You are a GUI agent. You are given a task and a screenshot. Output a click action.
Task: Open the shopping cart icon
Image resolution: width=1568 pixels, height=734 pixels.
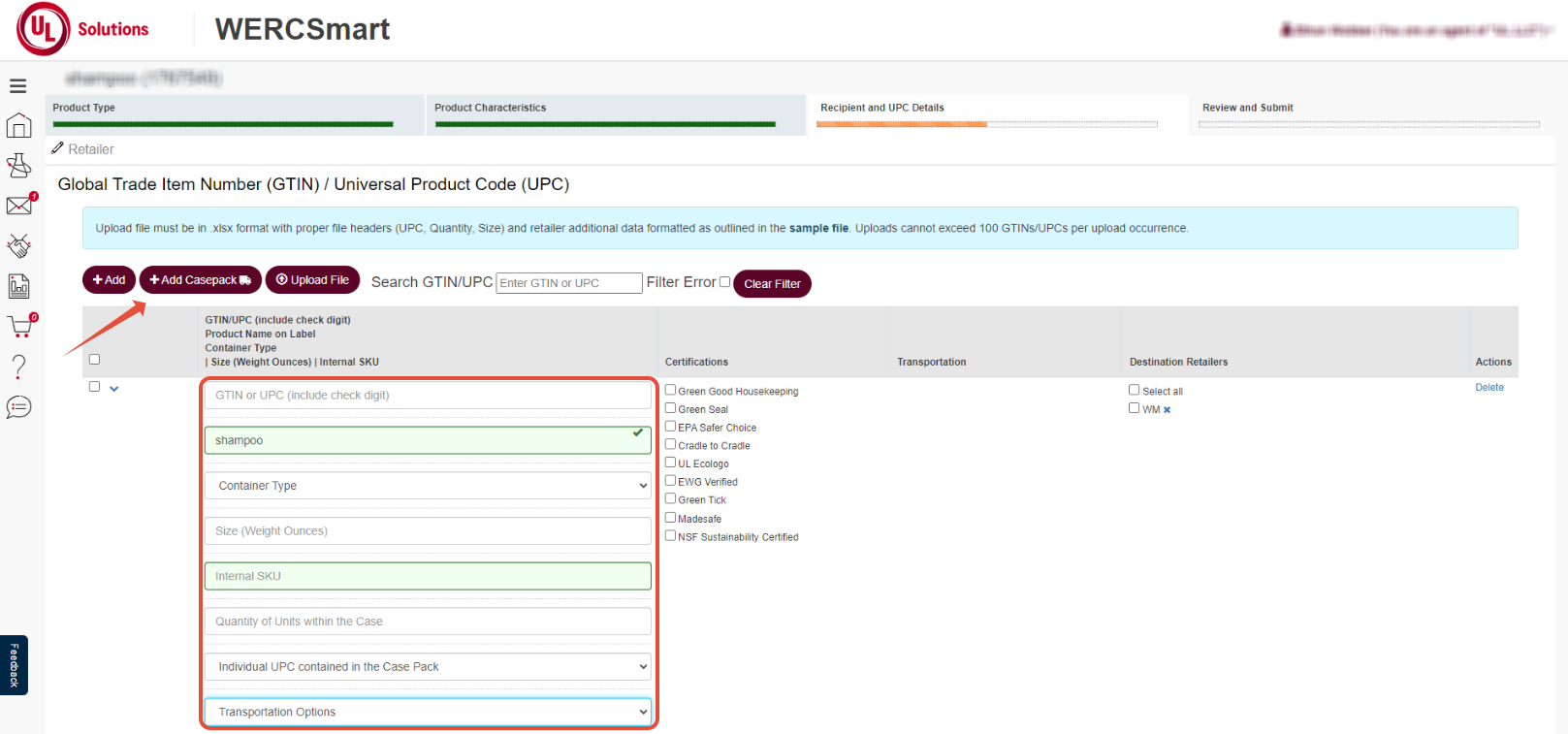click(19, 327)
